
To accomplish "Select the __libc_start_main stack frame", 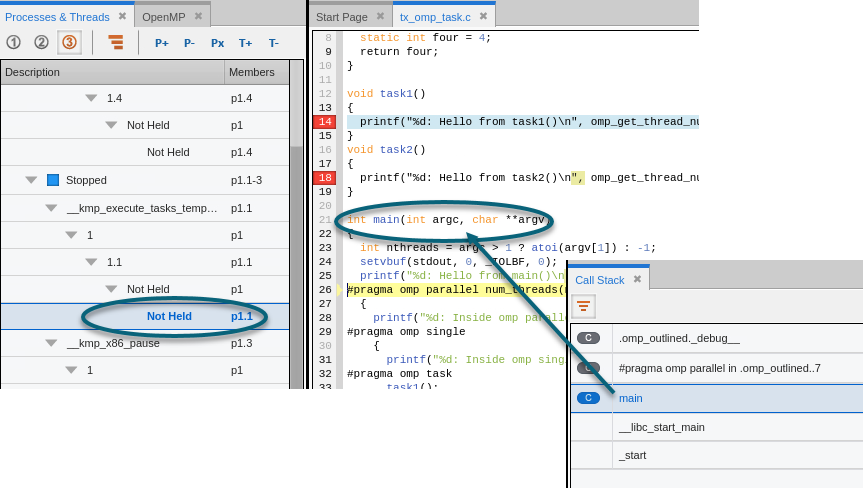I will coord(661,427).
